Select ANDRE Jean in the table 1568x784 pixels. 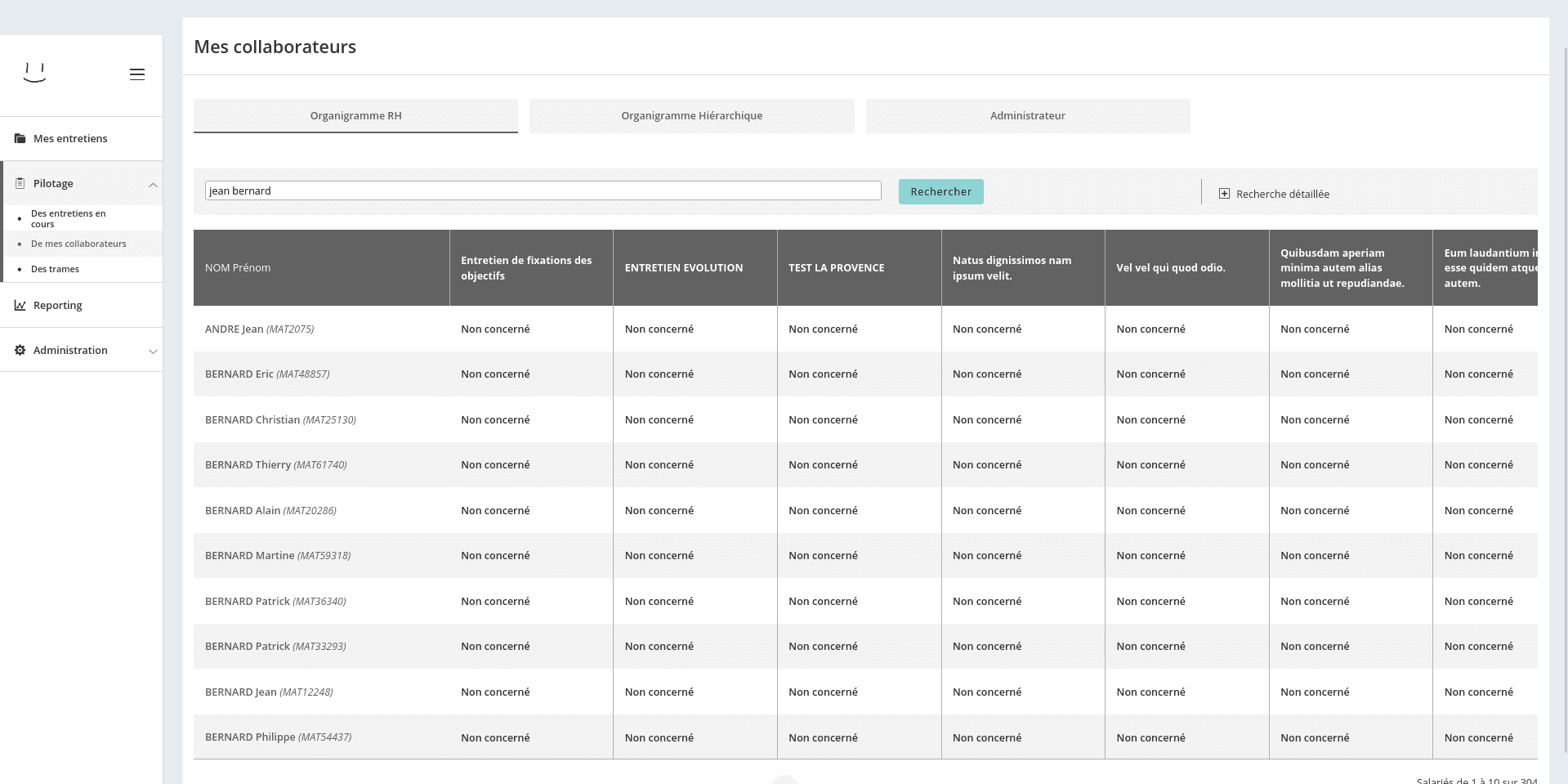click(x=234, y=329)
